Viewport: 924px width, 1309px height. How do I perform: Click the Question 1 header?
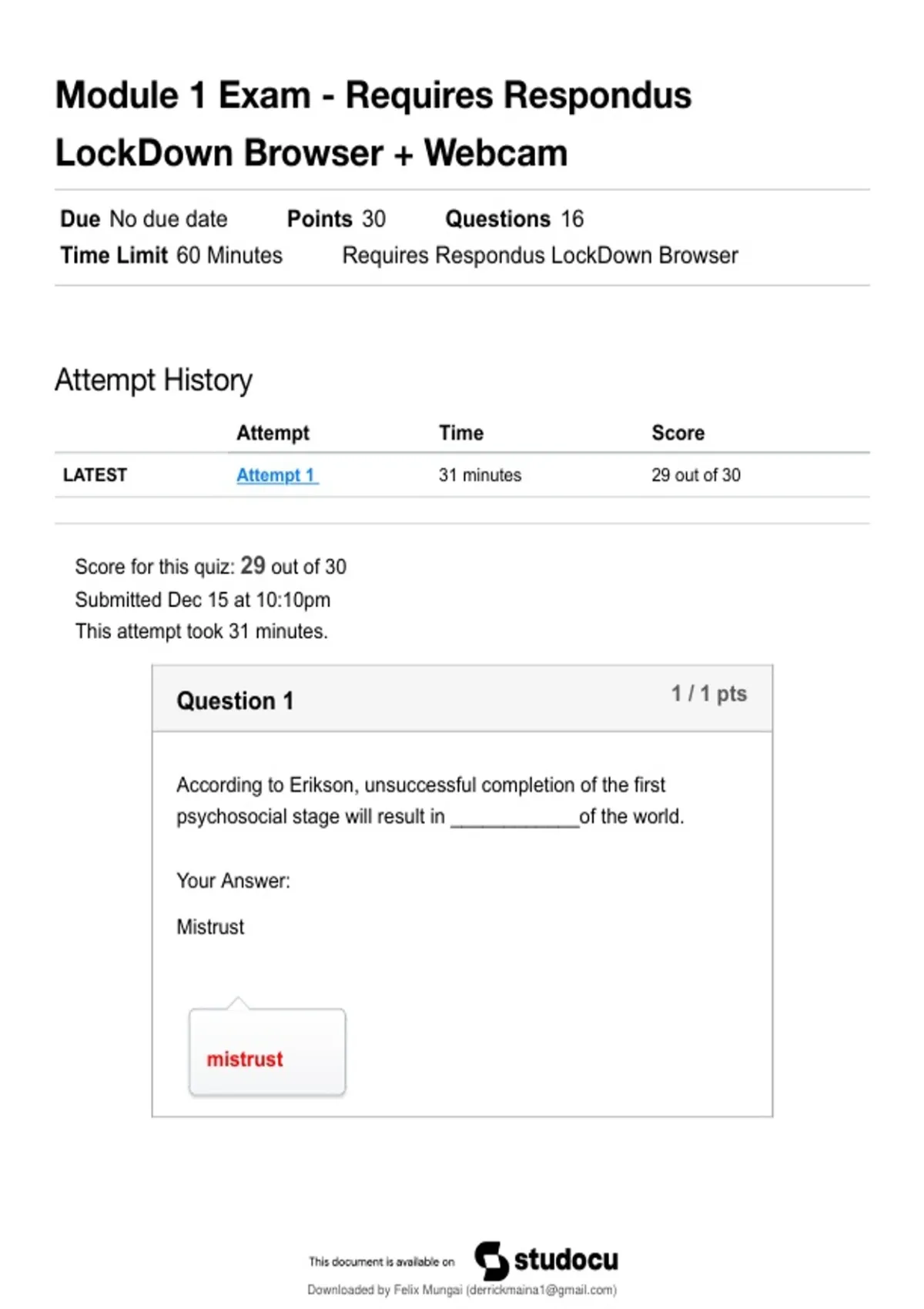pos(235,701)
